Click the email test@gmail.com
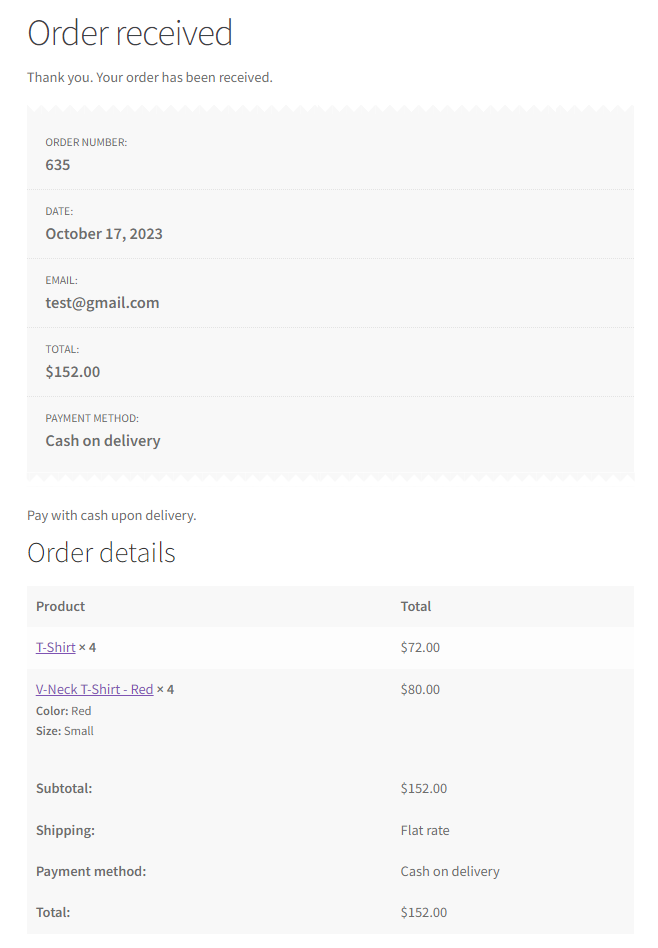Image resolution: width=658 pixels, height=948 pixels. pyautogui.click(x=102, y=303)
